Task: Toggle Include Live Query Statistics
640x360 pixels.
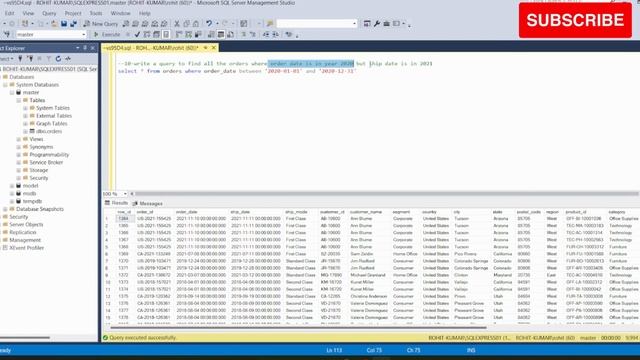Action: pyautogui.click(x=188, y=35)
